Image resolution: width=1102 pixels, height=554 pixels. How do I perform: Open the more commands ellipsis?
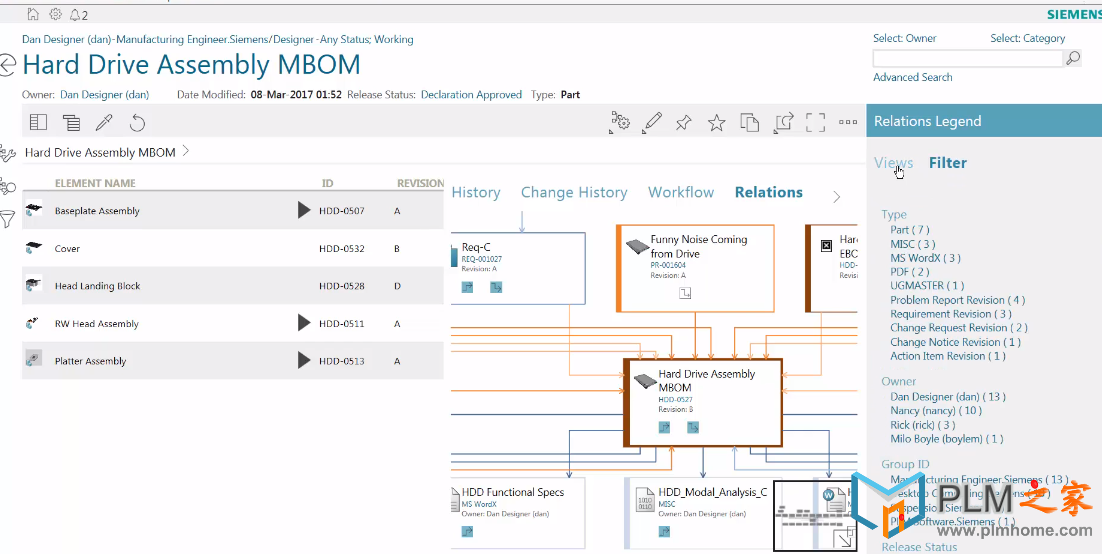point(848,122)
